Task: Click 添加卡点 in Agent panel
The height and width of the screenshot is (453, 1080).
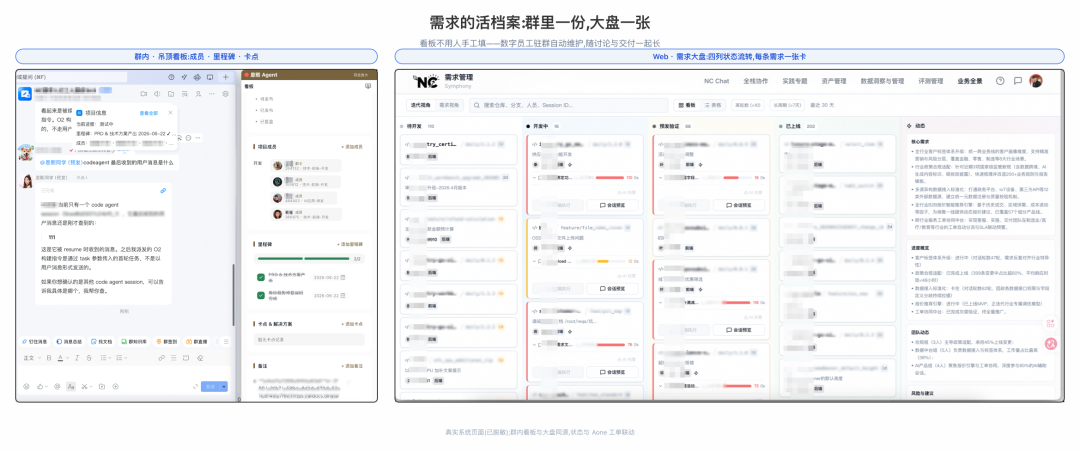Action: pyautogui.click(x=352, y=324)
